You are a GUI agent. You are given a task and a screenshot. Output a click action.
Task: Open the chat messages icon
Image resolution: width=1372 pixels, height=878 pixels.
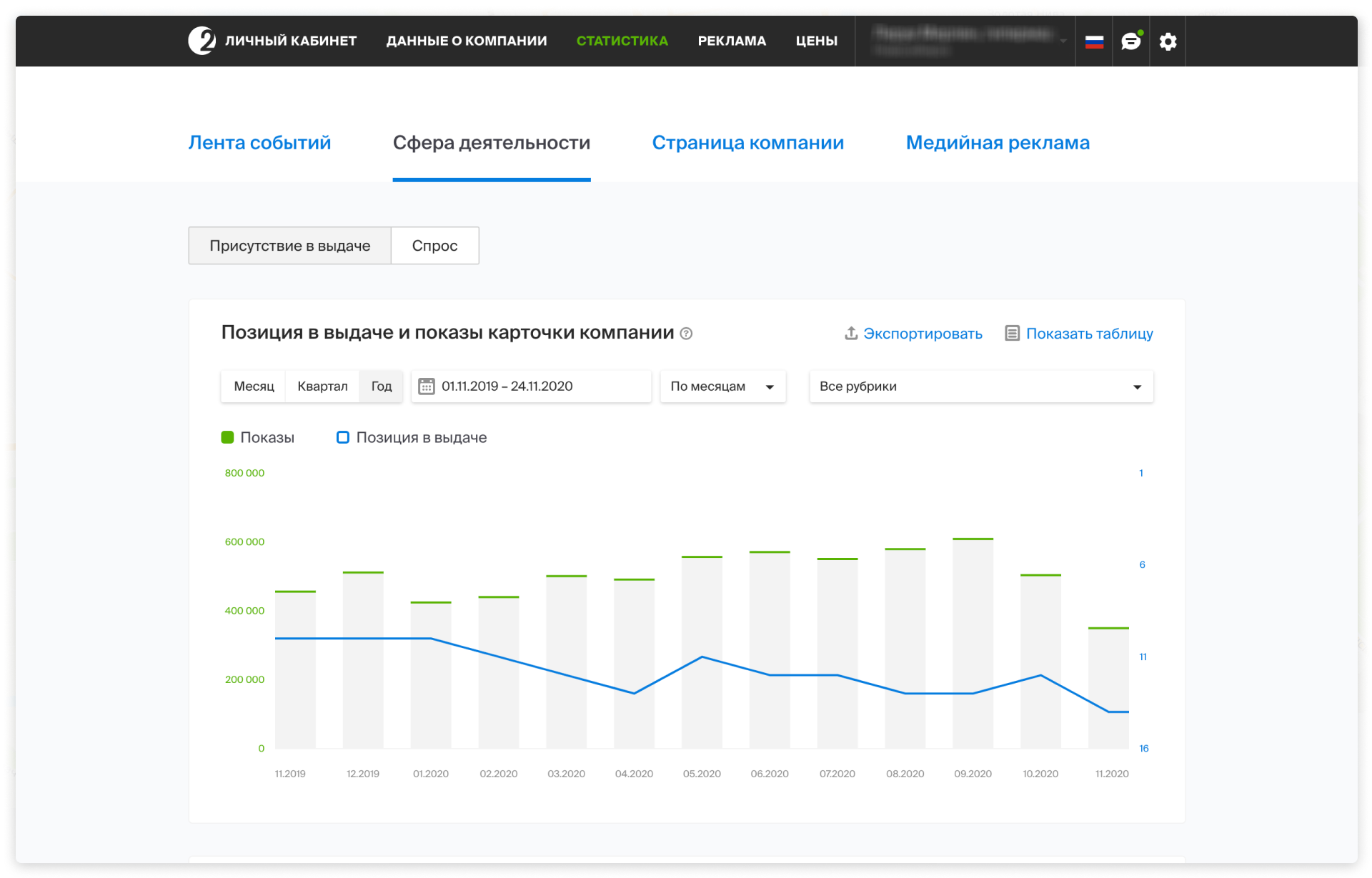pyautogui.click(x=1131, y=41)
